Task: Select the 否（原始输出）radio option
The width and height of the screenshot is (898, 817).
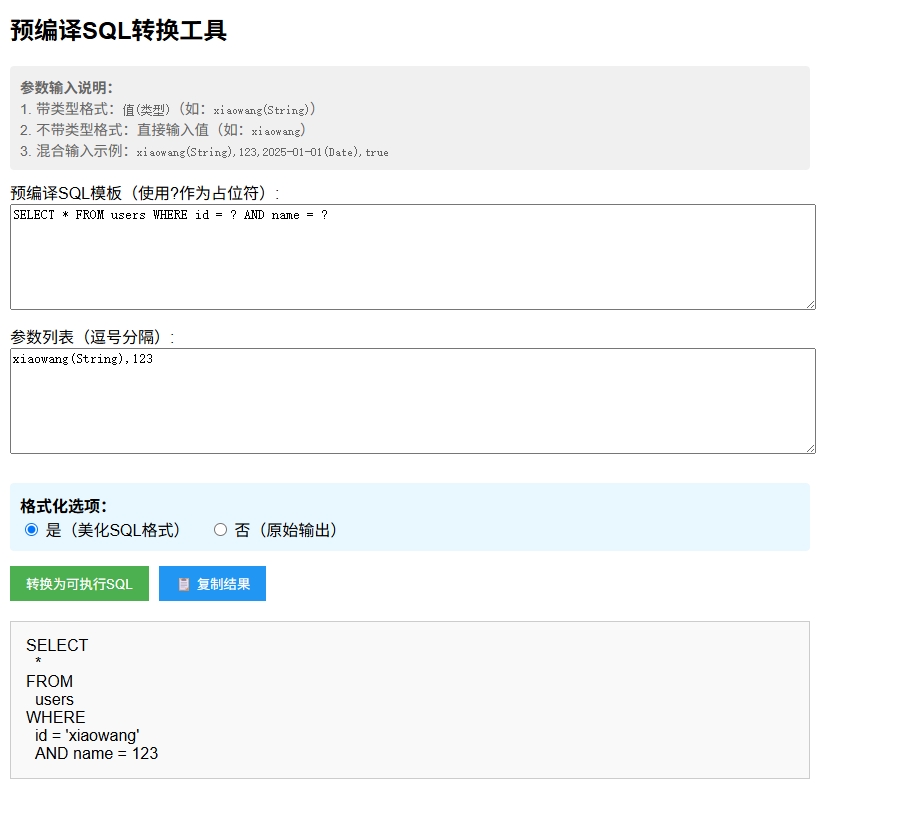Action: point(220,530)
